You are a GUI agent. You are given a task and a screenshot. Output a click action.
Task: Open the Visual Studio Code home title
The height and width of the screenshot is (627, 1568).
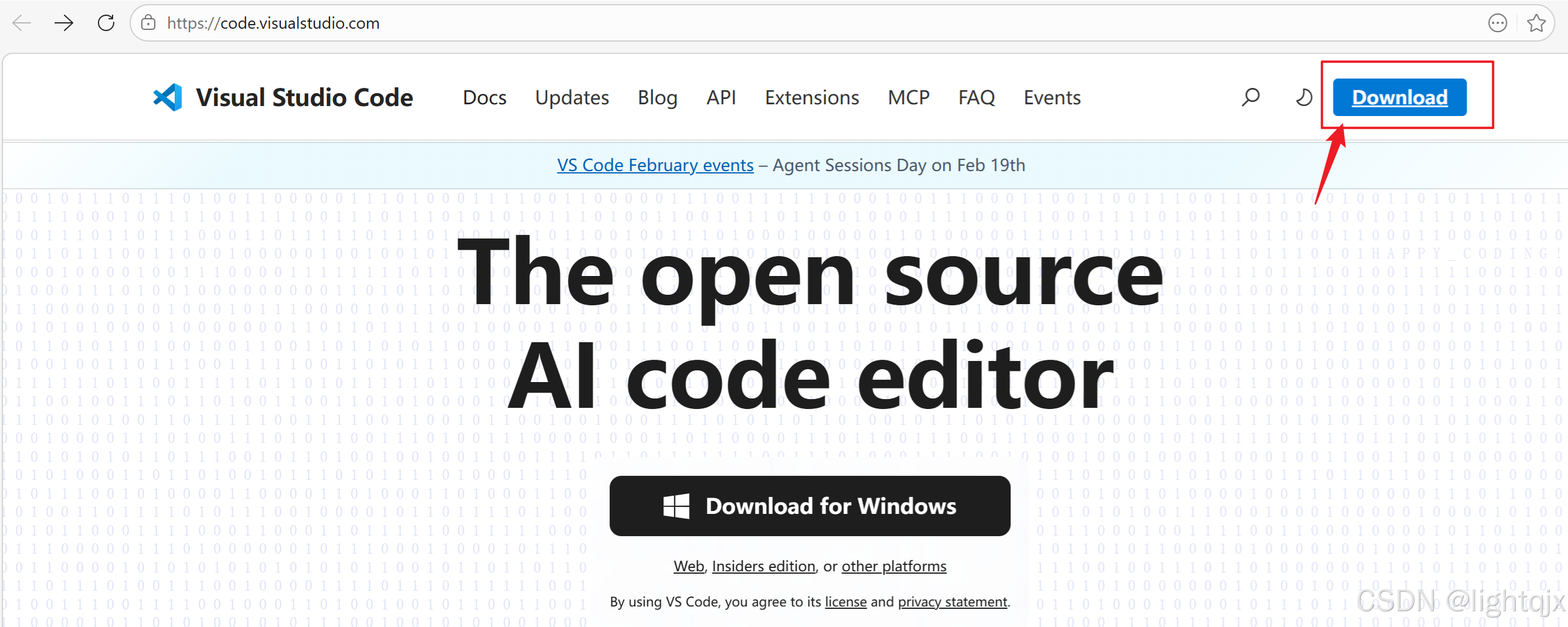[304, 97]
